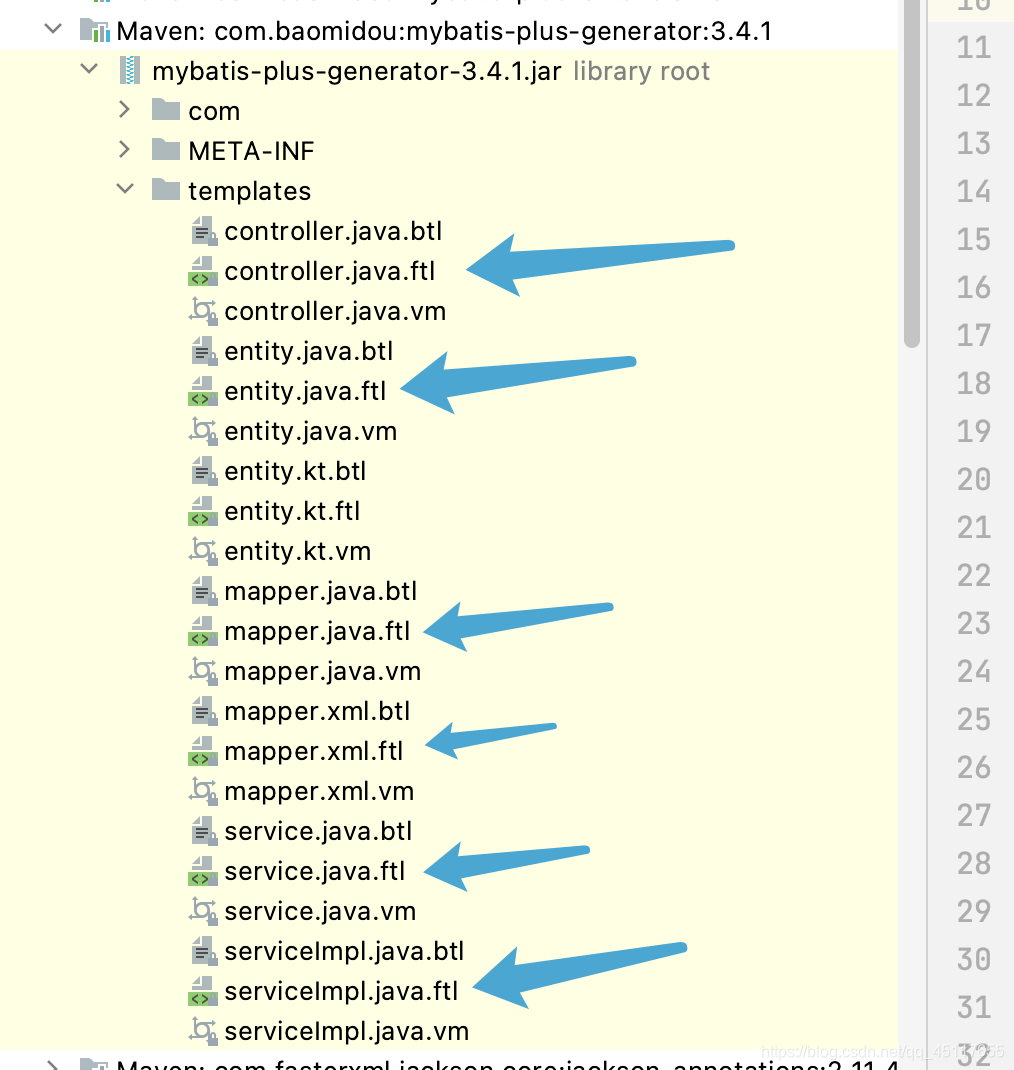The height and width of the screenshot is (1070, 1014).
Task: Click the FreeMarker icon of serviceImpl.java.ftl
Action: 203,992
